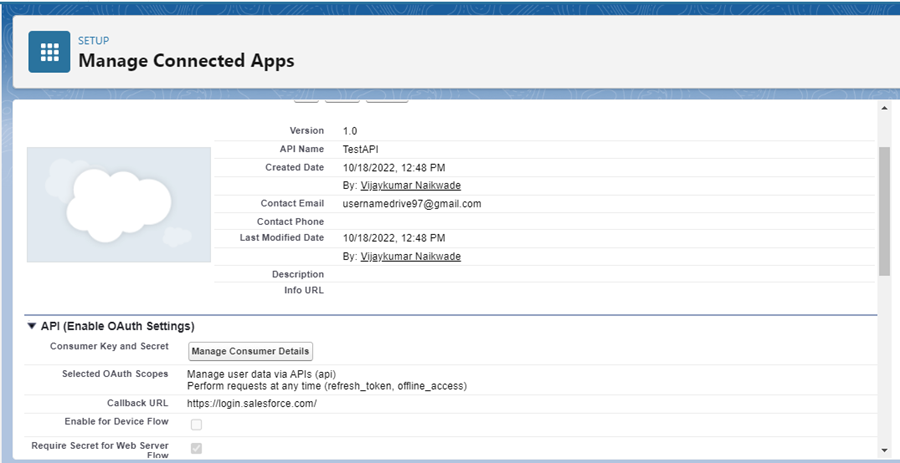Click the API Name value TestAPI
Viewport: 900px width, 463px height.
pyautogui.click(x=360, y=148)
